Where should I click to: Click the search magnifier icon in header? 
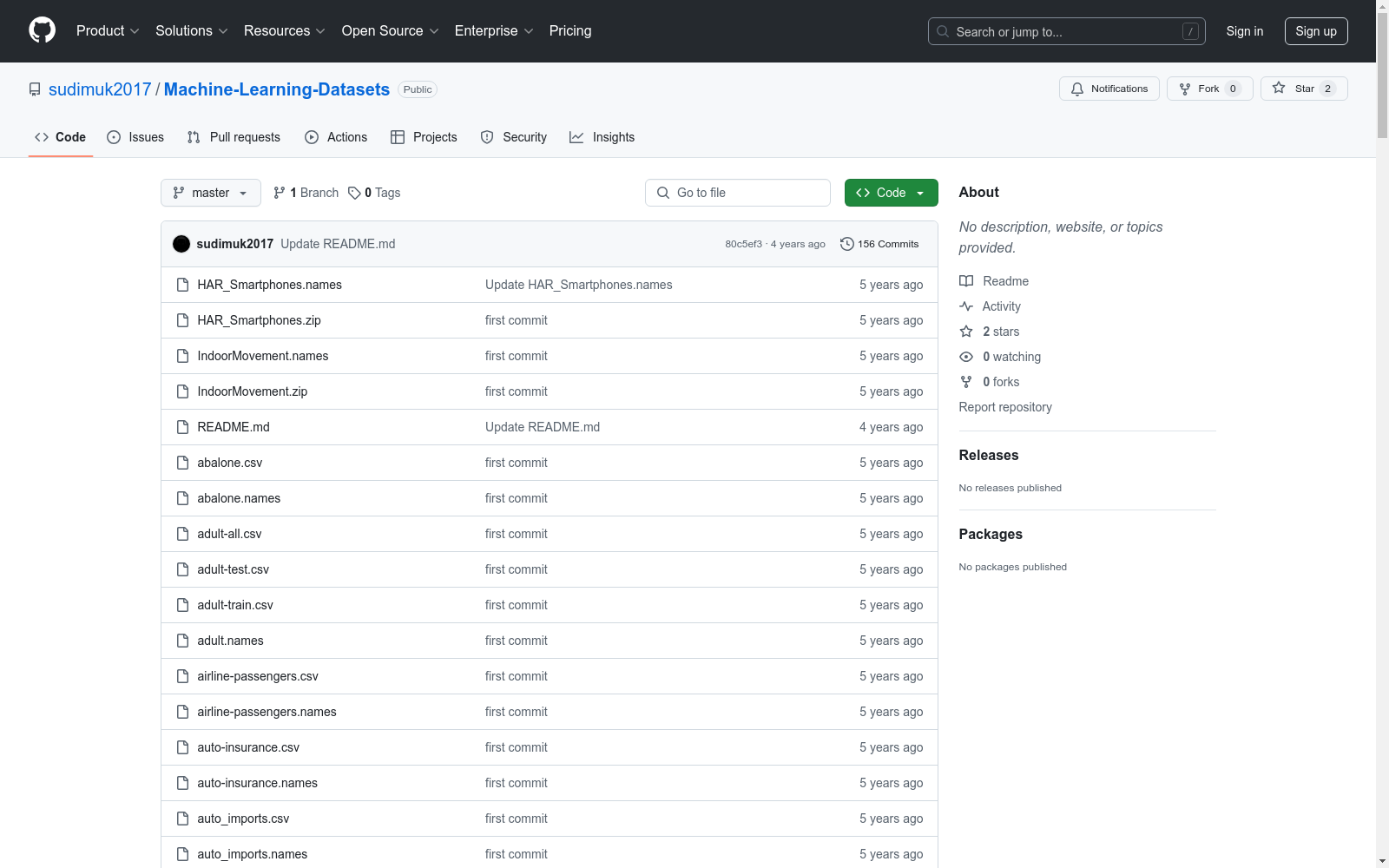coord(943,31)
